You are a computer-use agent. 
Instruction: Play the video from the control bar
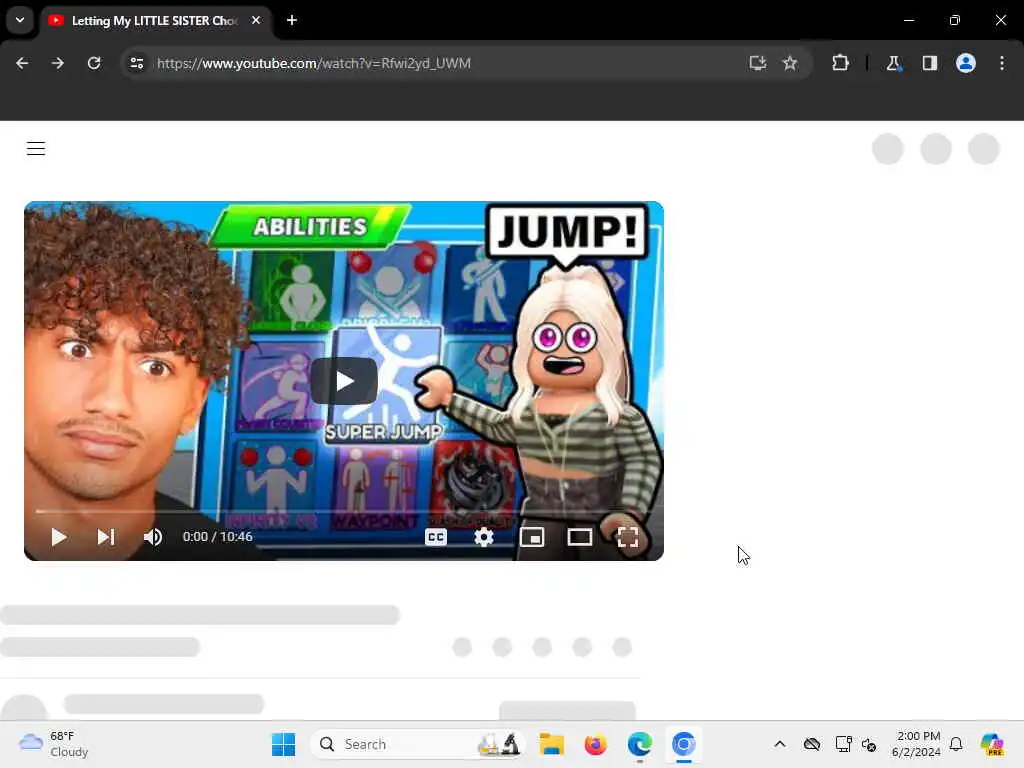(x=59, y=537)
